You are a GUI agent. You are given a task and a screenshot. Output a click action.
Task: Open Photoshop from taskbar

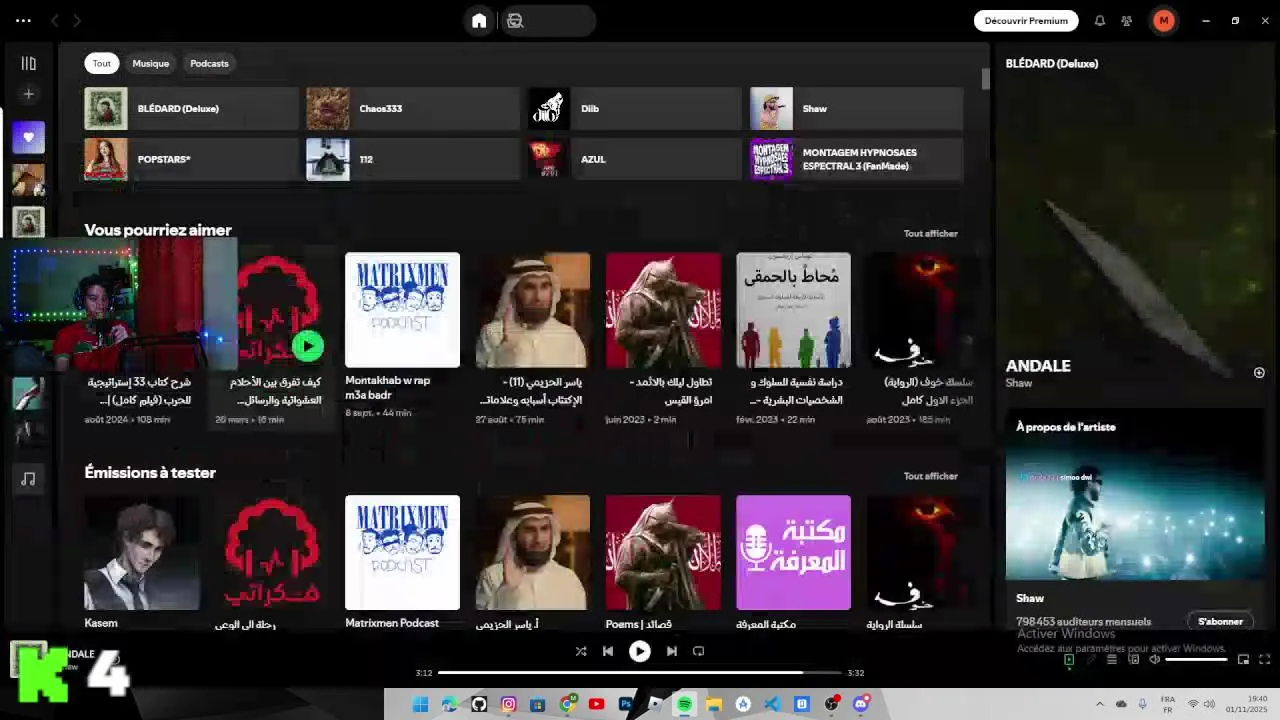tap(626, 705)
